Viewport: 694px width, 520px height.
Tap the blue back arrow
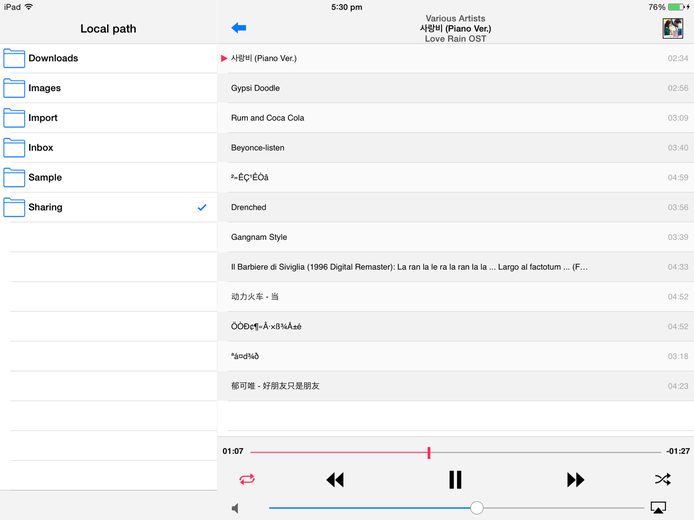(239, 28)
